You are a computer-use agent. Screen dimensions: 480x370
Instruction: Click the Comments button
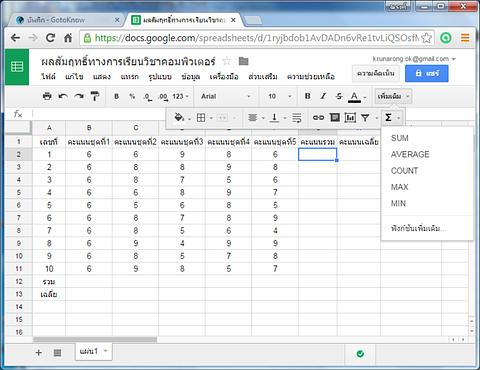376,73
